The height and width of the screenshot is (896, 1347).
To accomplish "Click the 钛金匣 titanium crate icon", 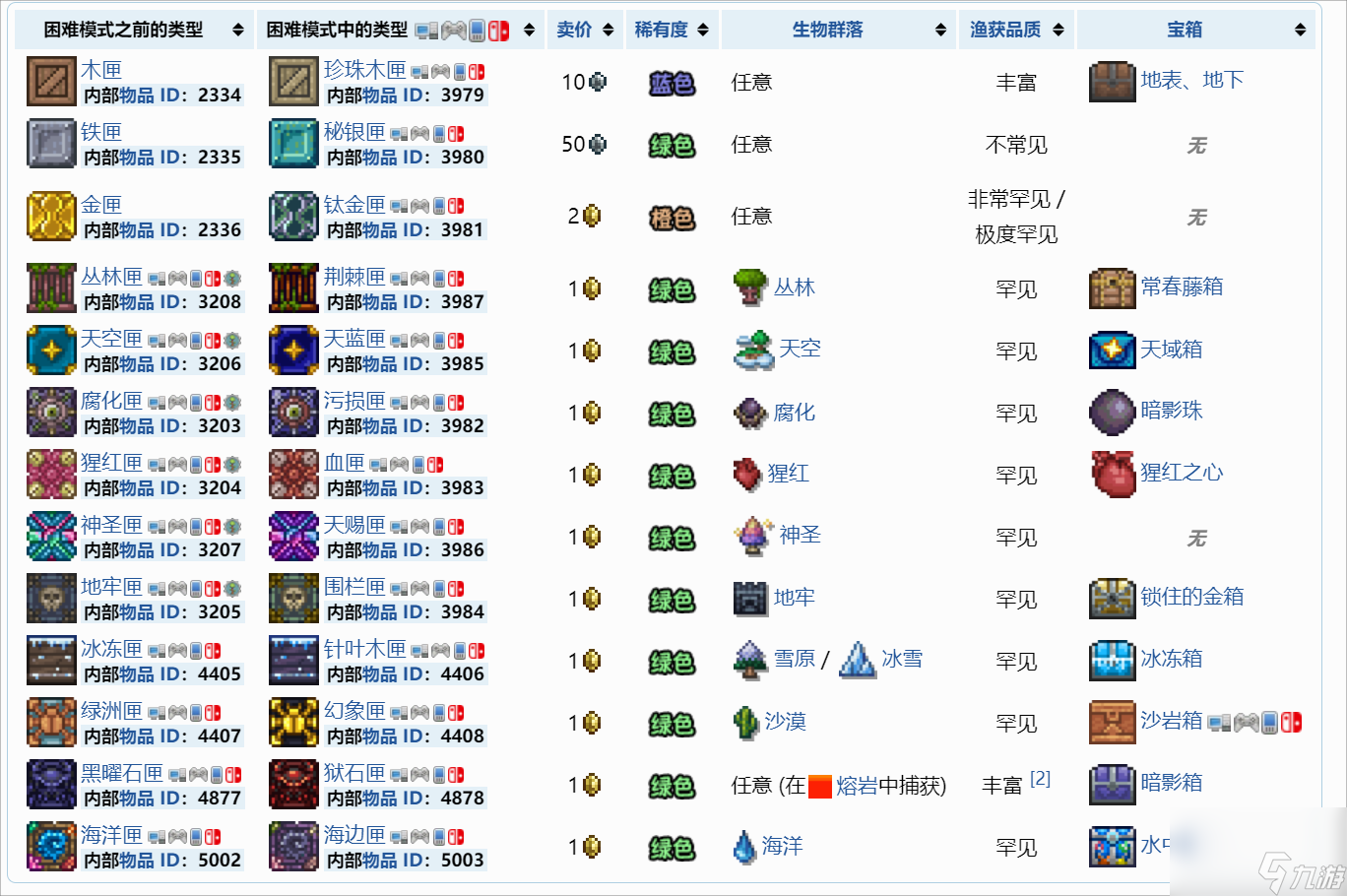I will pyautogui.click(x=293, y=217).
